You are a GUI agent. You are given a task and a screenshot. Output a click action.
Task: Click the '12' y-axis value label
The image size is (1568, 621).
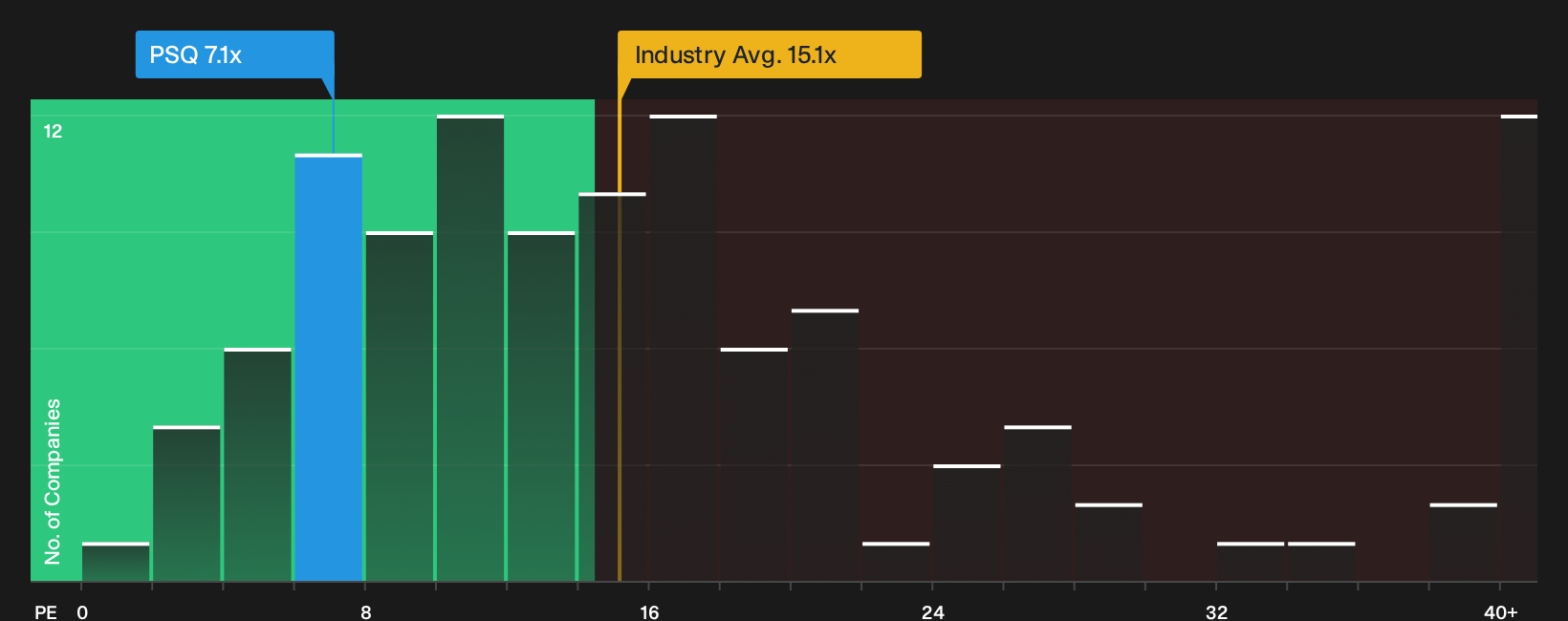pos(53,131)
